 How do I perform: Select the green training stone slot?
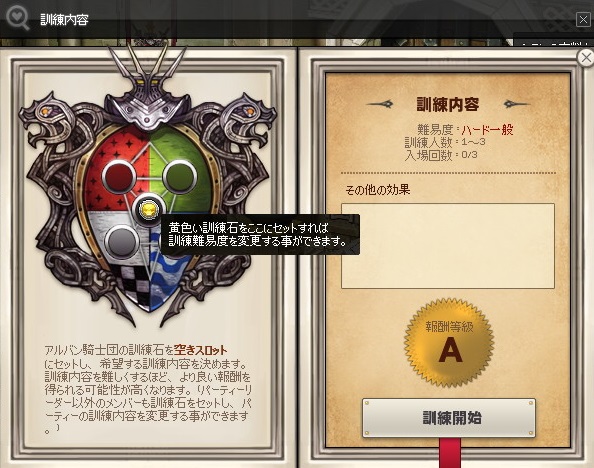click(x=180, y=177)
